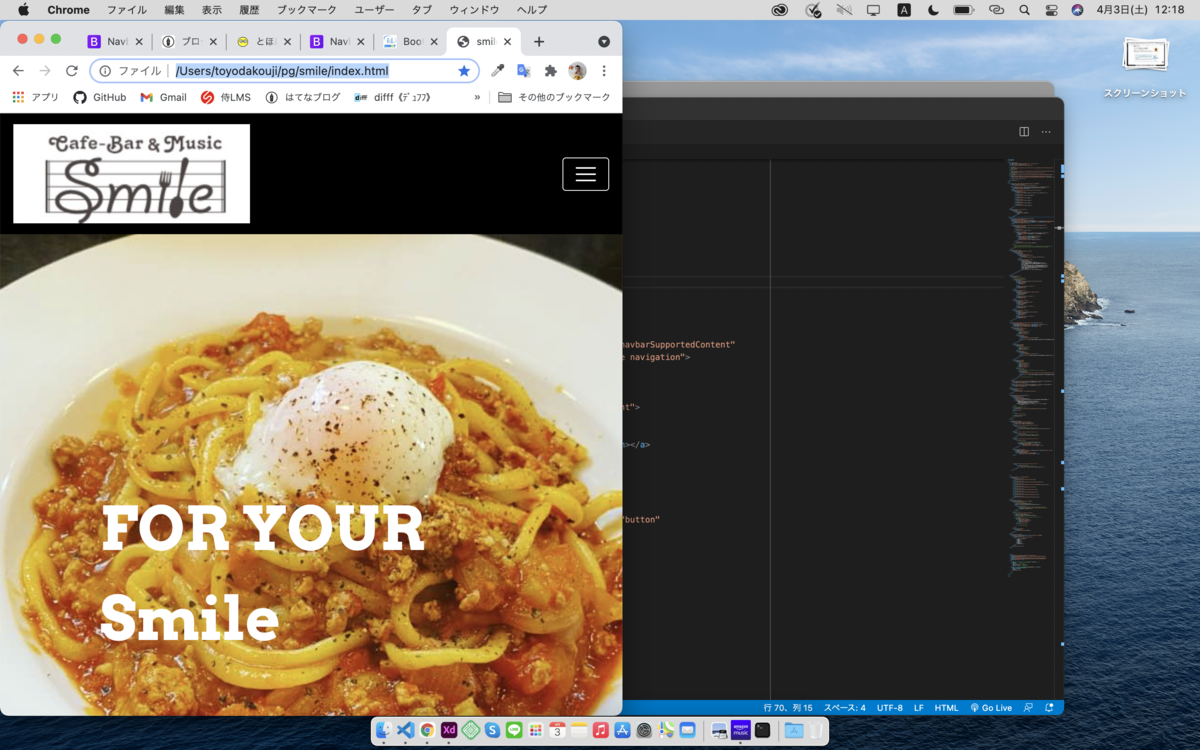
Task: Click the VS Code minimap
Action: pos(1030,366)
